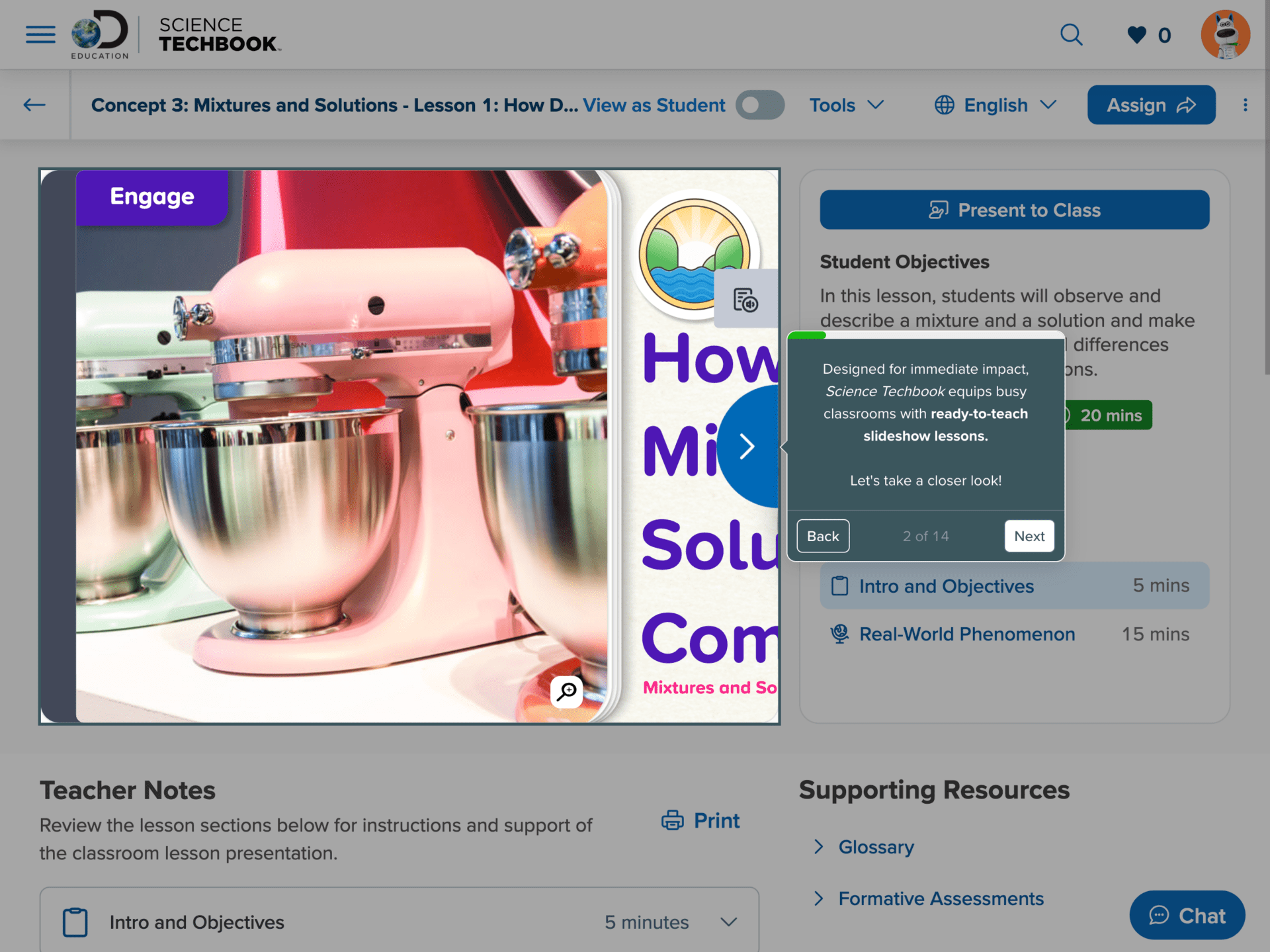Open the user profile avatar
The image size is (1270, 952).
1225,34
